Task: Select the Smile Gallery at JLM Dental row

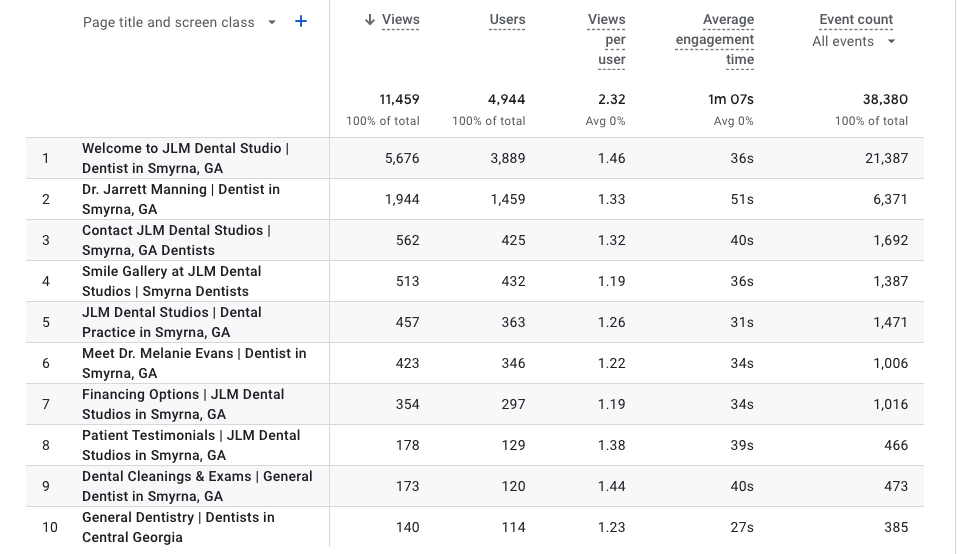Action: pos(475,281)
